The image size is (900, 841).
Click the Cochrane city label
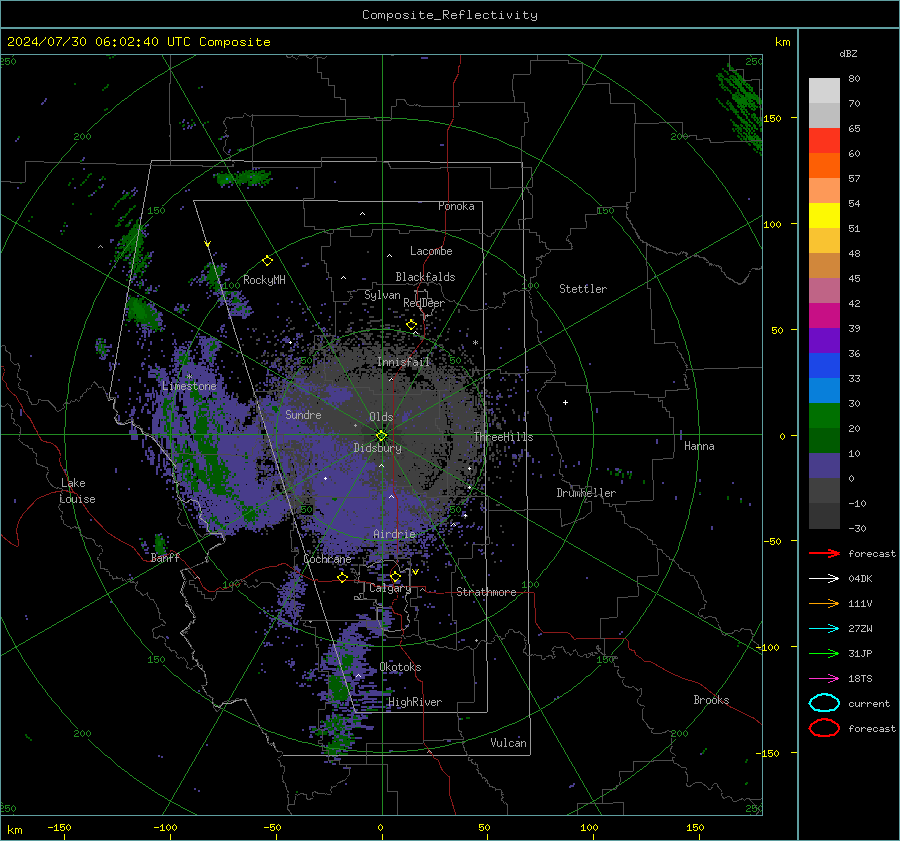coord(327,559)
